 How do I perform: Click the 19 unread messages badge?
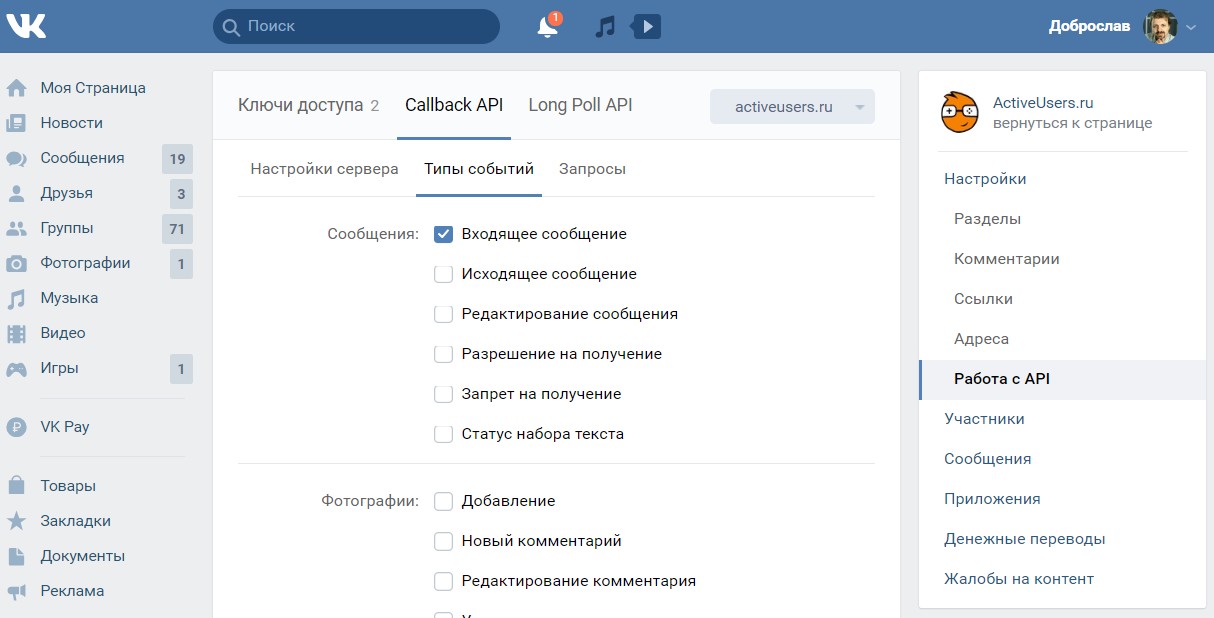178,158
